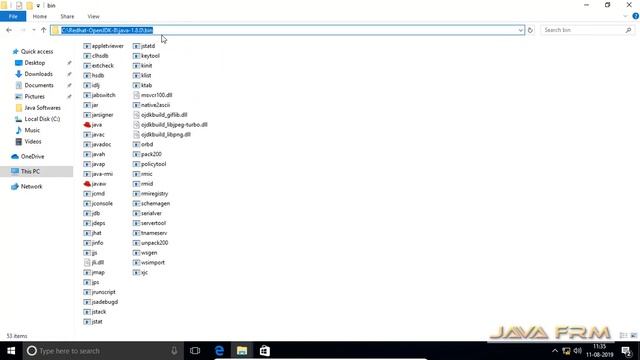Click the search magnifier icon

point(629,30)
